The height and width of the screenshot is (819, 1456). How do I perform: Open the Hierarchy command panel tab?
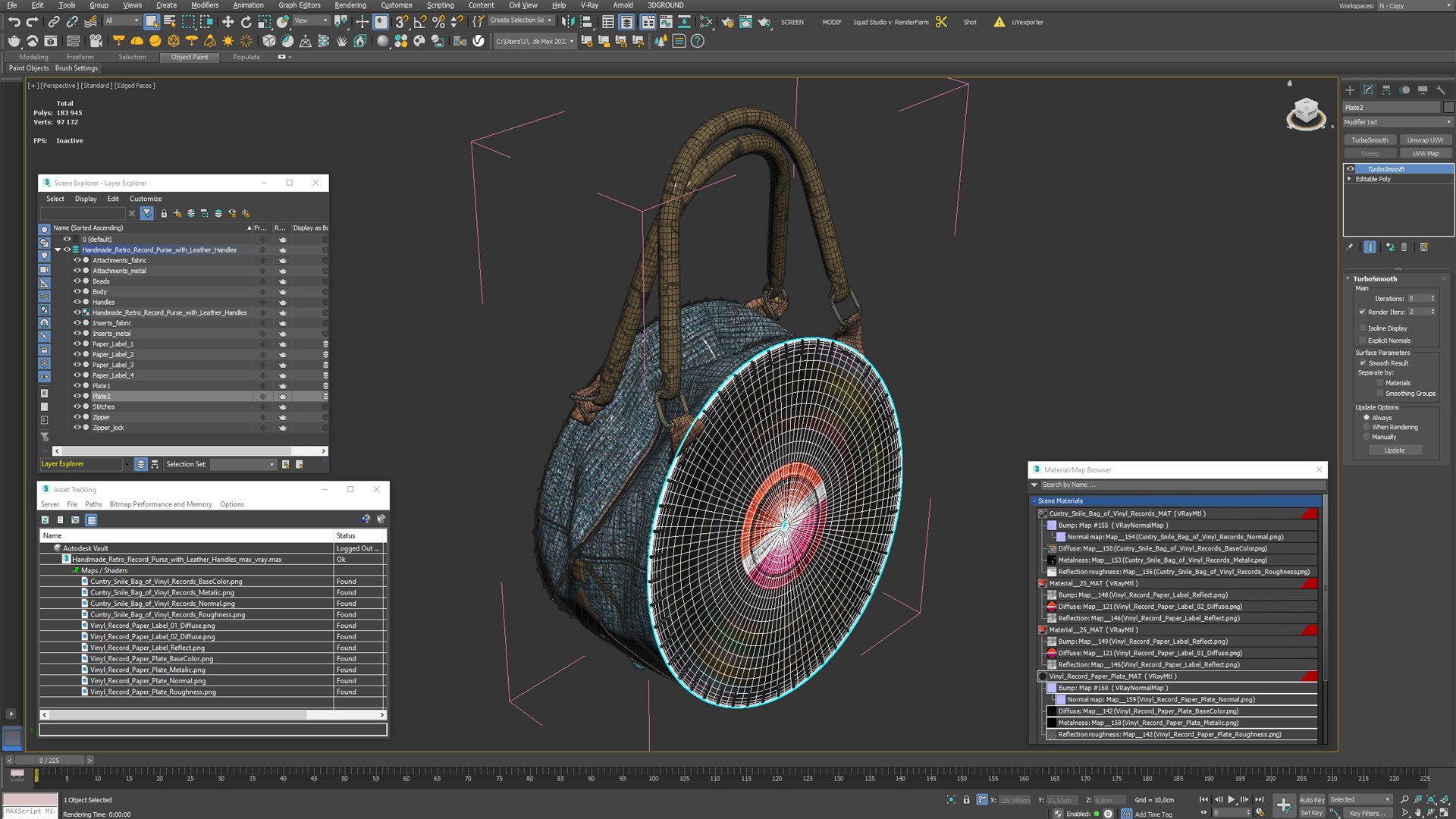point(1386,89)
